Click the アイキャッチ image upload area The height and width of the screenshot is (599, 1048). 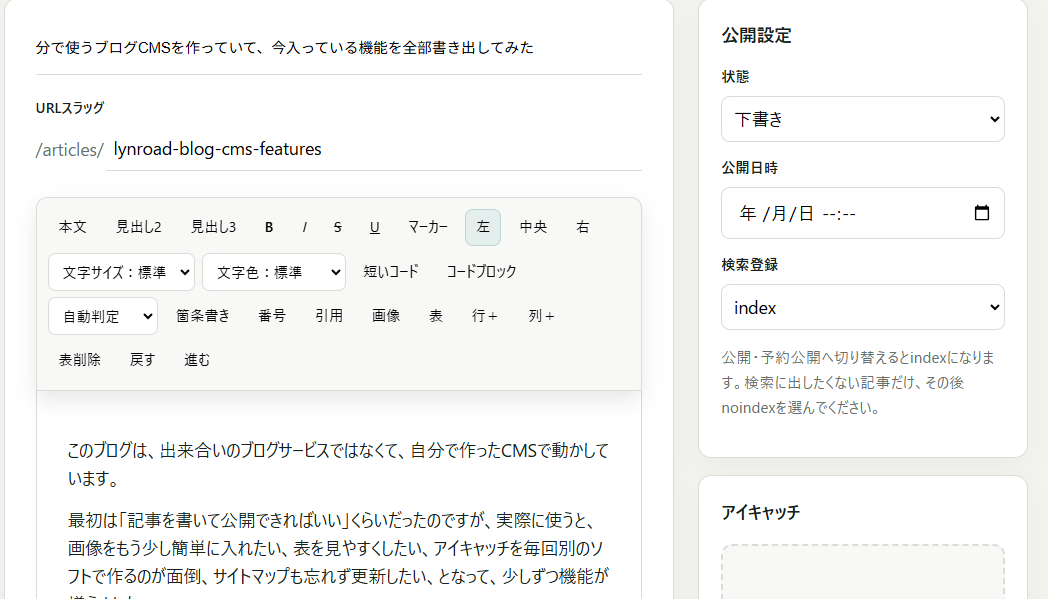coord(862,572)
